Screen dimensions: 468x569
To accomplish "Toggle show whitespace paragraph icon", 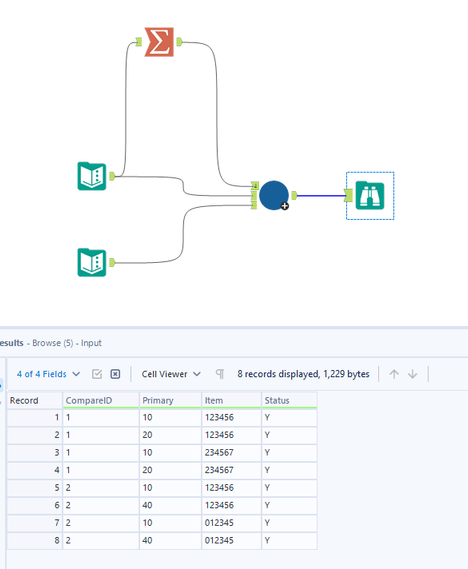I will [219, 374].
